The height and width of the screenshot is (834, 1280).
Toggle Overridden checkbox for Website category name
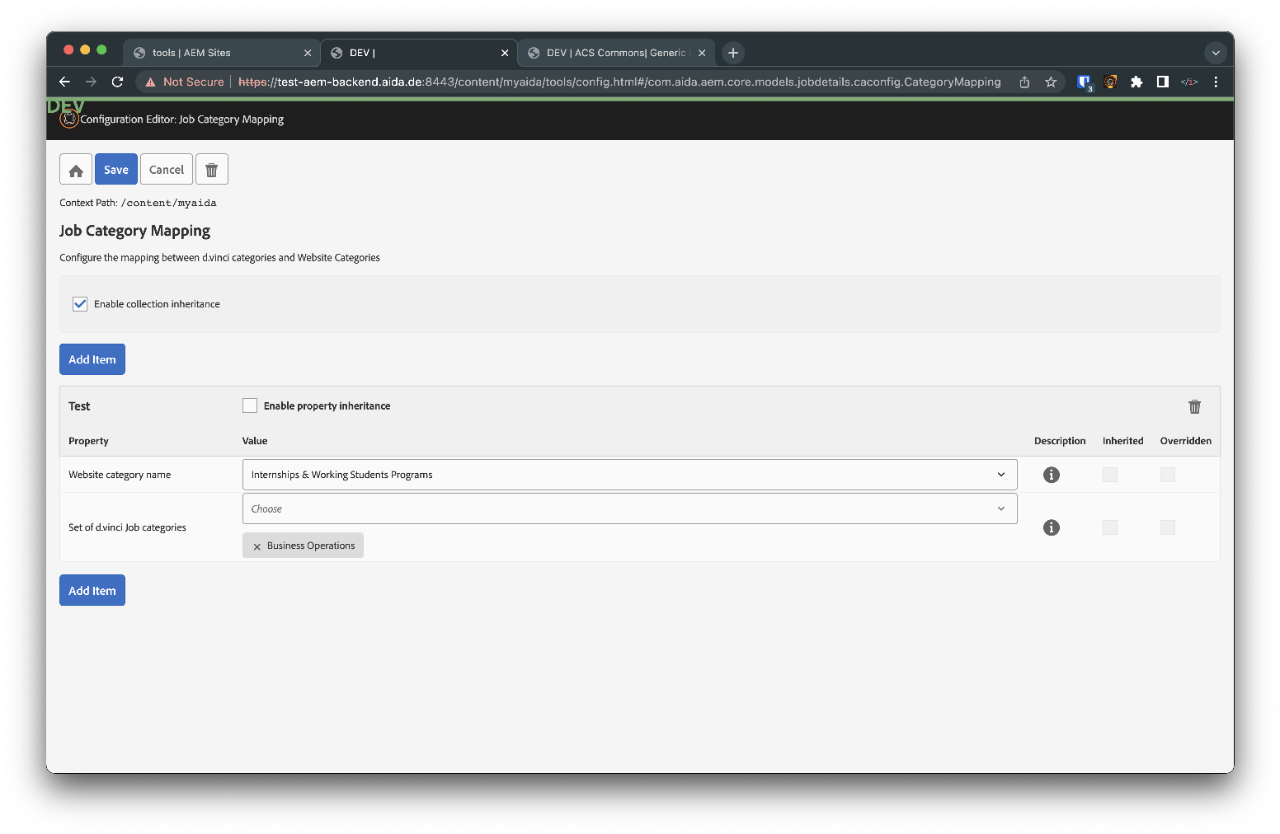pos(1167,475)
